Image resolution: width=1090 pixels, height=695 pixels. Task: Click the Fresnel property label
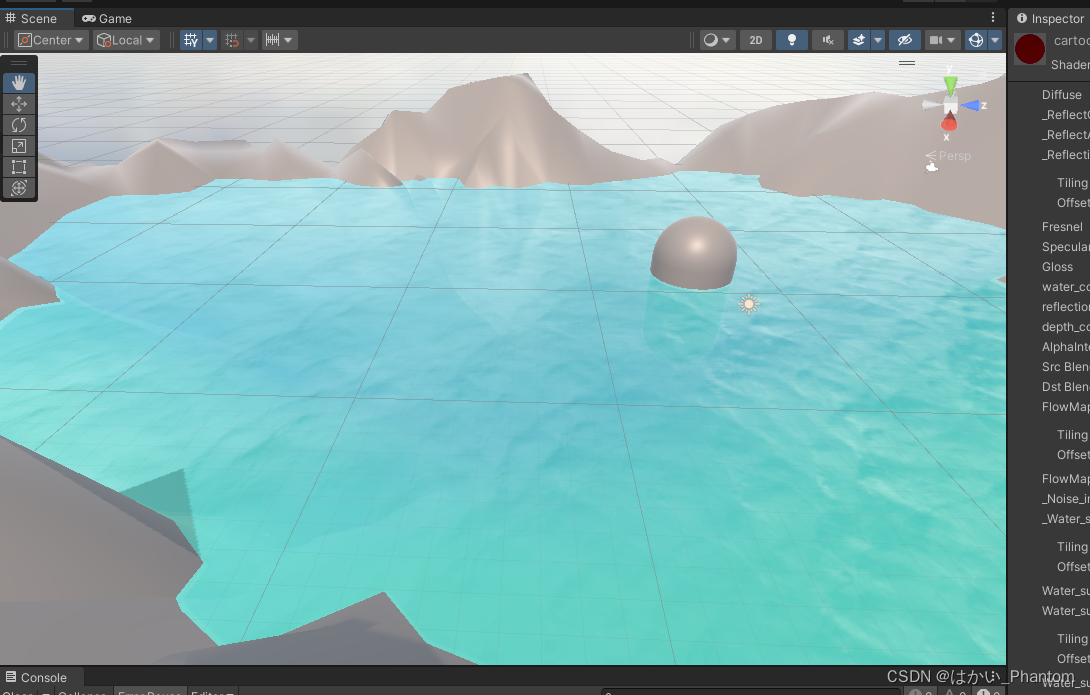1061,227
